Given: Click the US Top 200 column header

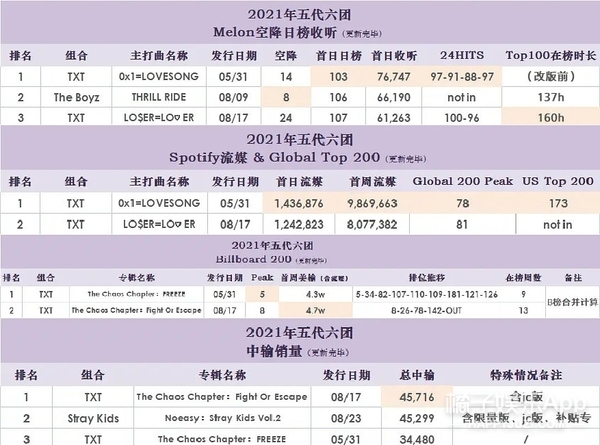Looking at the screenshot, I should [556, 181].
